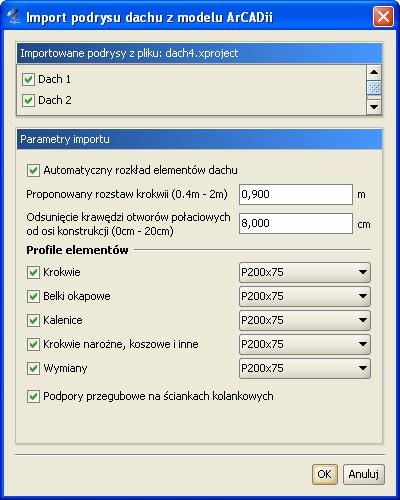Open the Kalenice profile dropdown
Viewport: 400px width, 500px height.
coord(305,320)
